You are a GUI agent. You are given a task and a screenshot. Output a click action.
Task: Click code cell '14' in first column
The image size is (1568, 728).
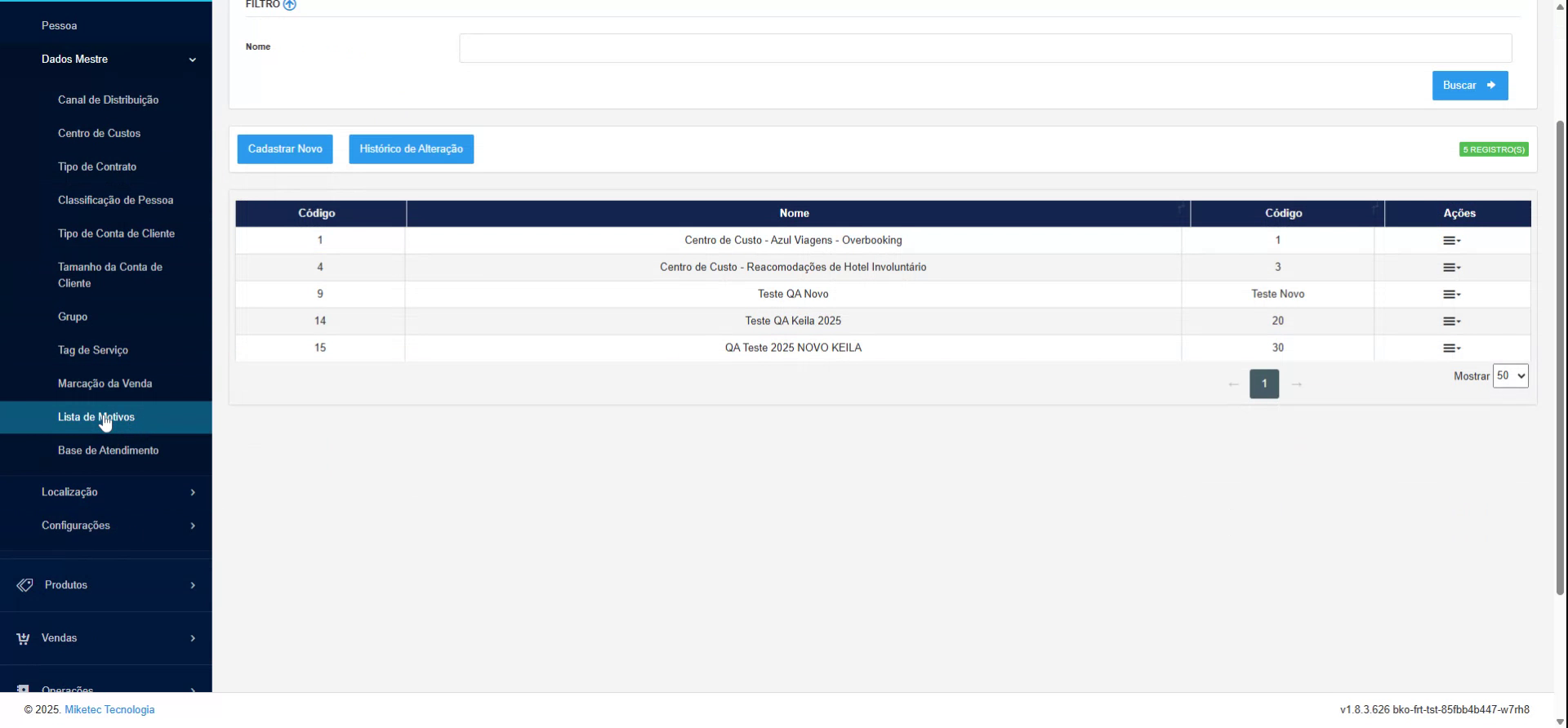[320, 322]
